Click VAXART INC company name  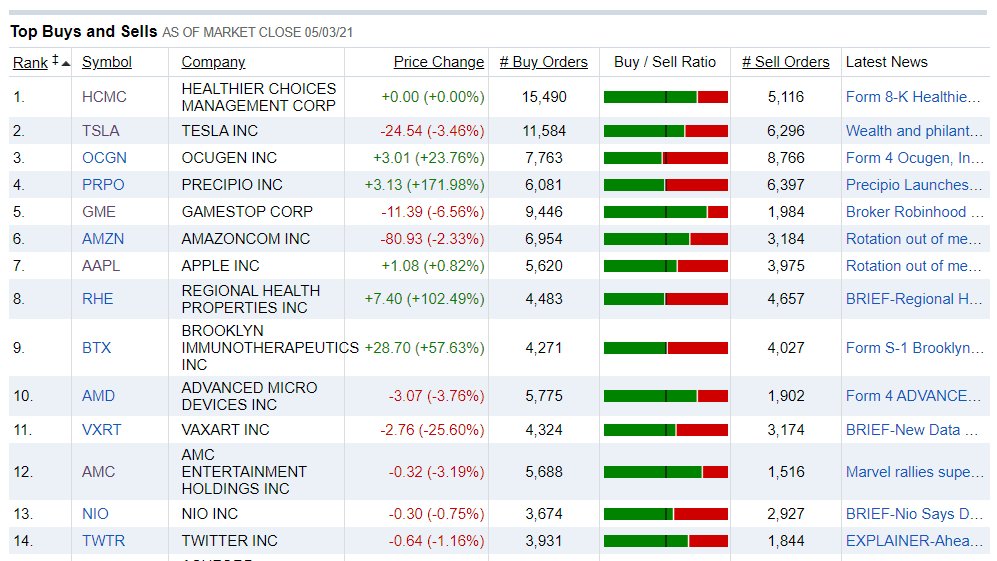[x=226, y=430]
